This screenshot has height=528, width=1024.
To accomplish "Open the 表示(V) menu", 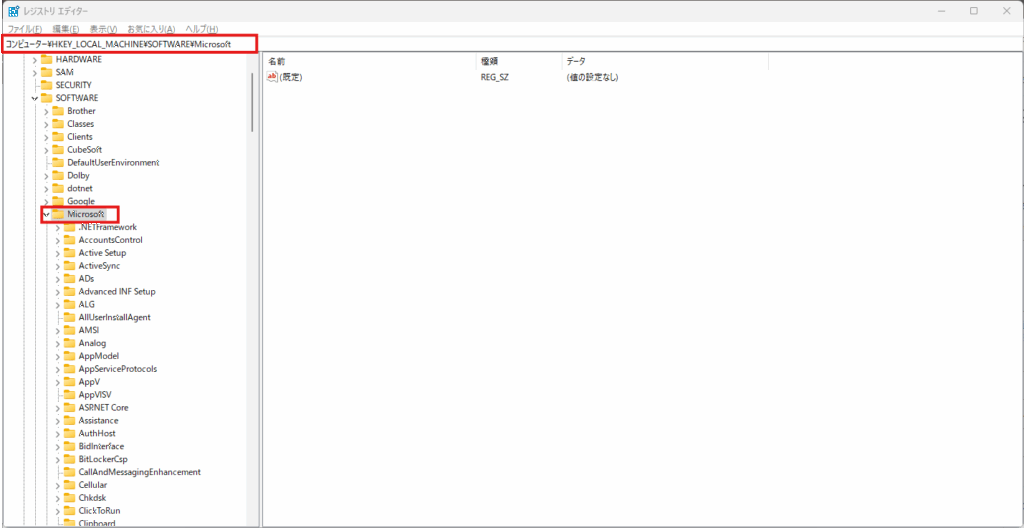I will point(103,29).
